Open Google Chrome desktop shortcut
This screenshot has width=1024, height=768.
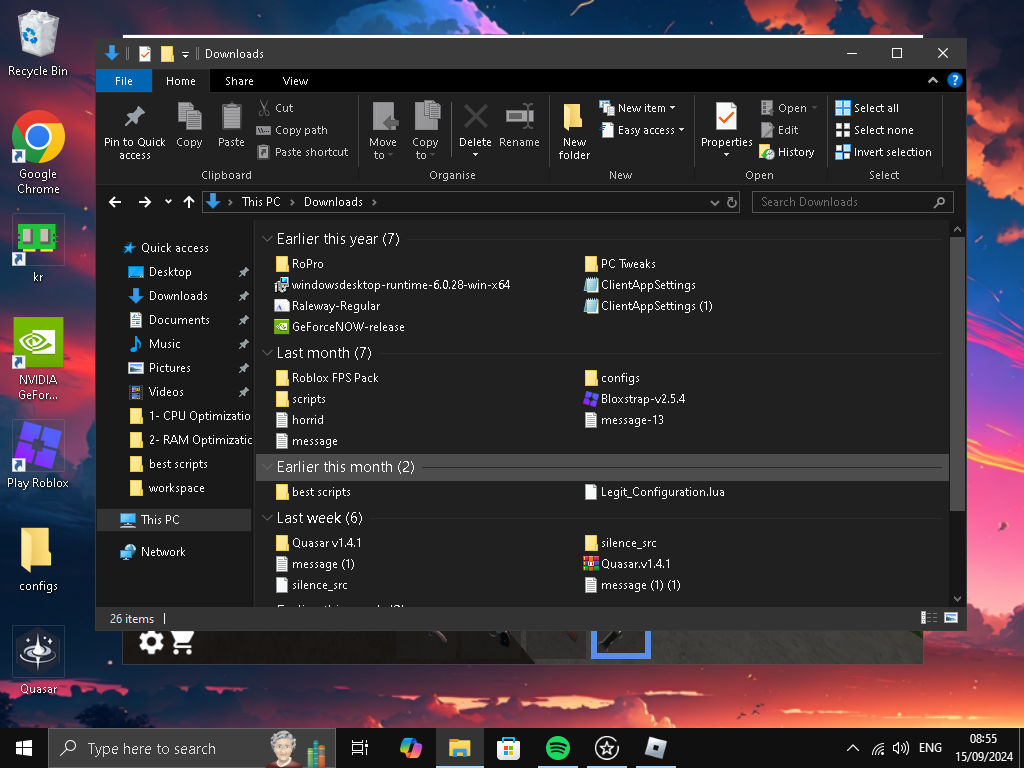coord(38,153)
